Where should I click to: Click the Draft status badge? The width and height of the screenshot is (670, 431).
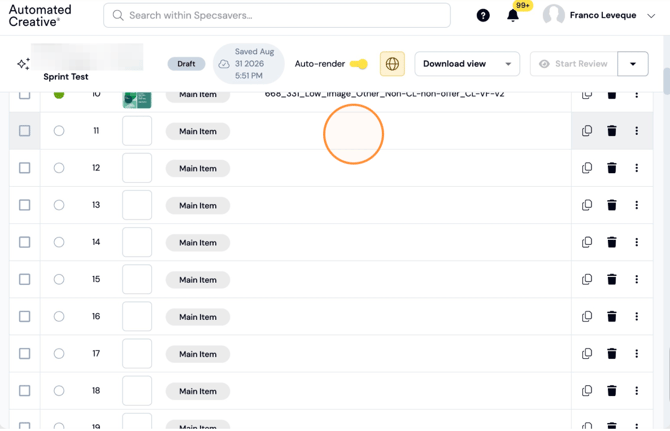tap(186, 64)
